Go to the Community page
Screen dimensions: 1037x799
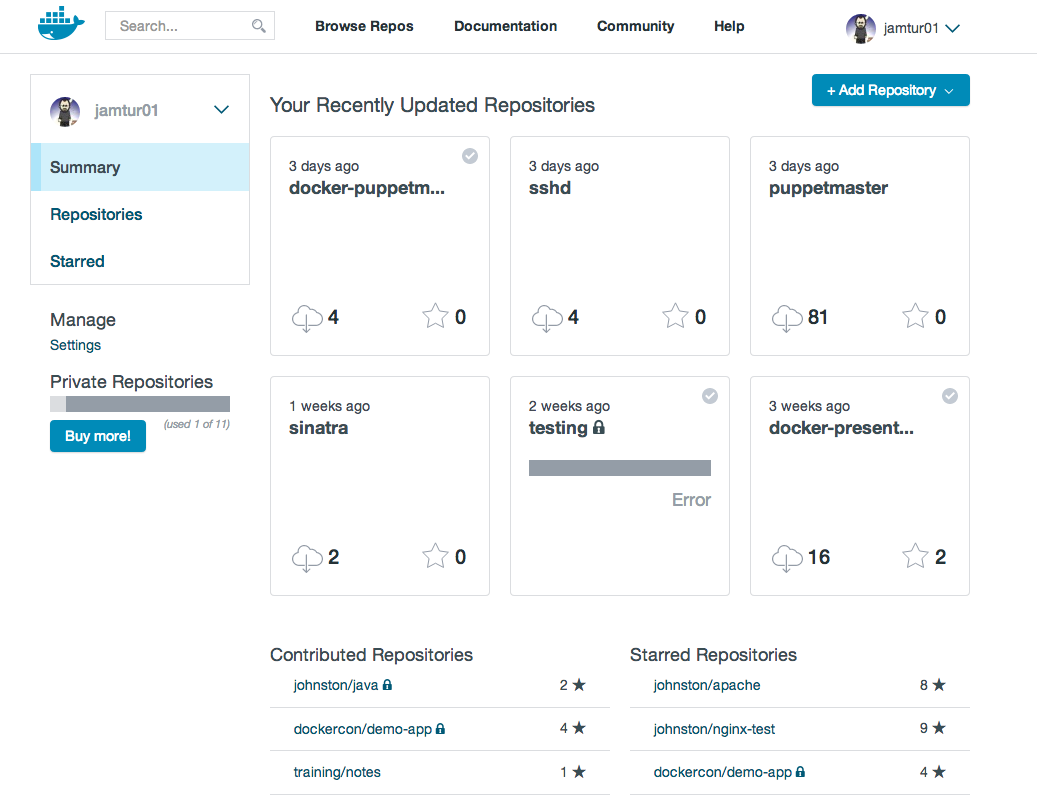[636, 26]
